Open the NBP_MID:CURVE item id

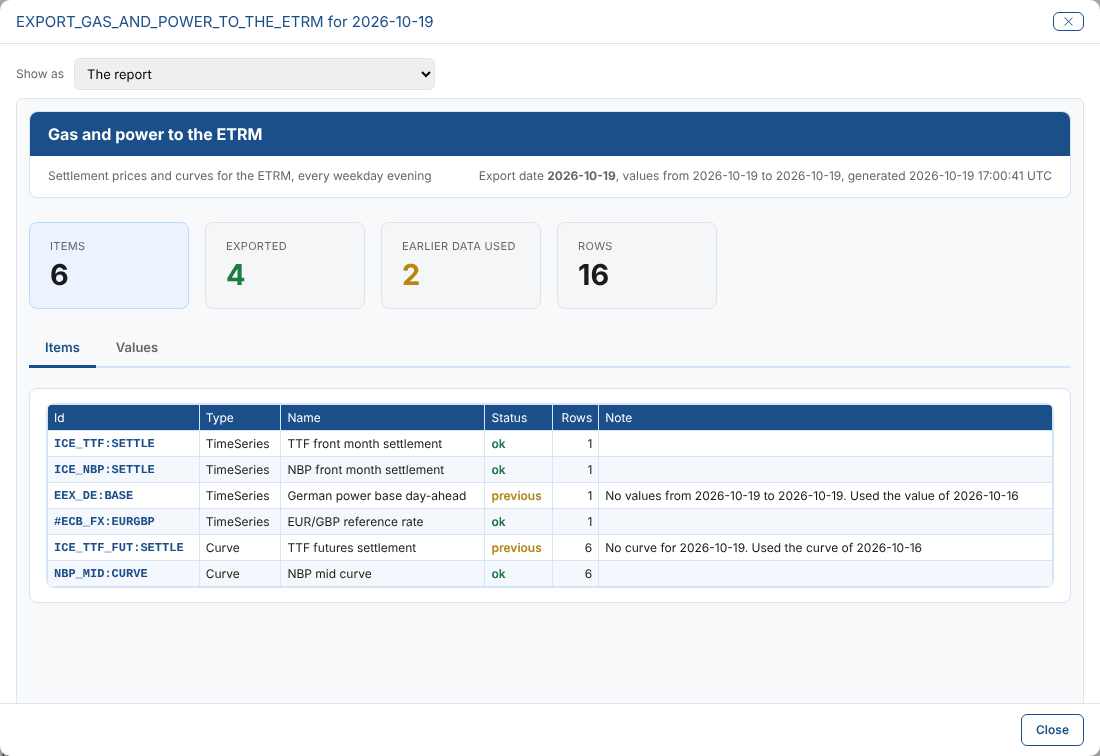click(101, 574)
